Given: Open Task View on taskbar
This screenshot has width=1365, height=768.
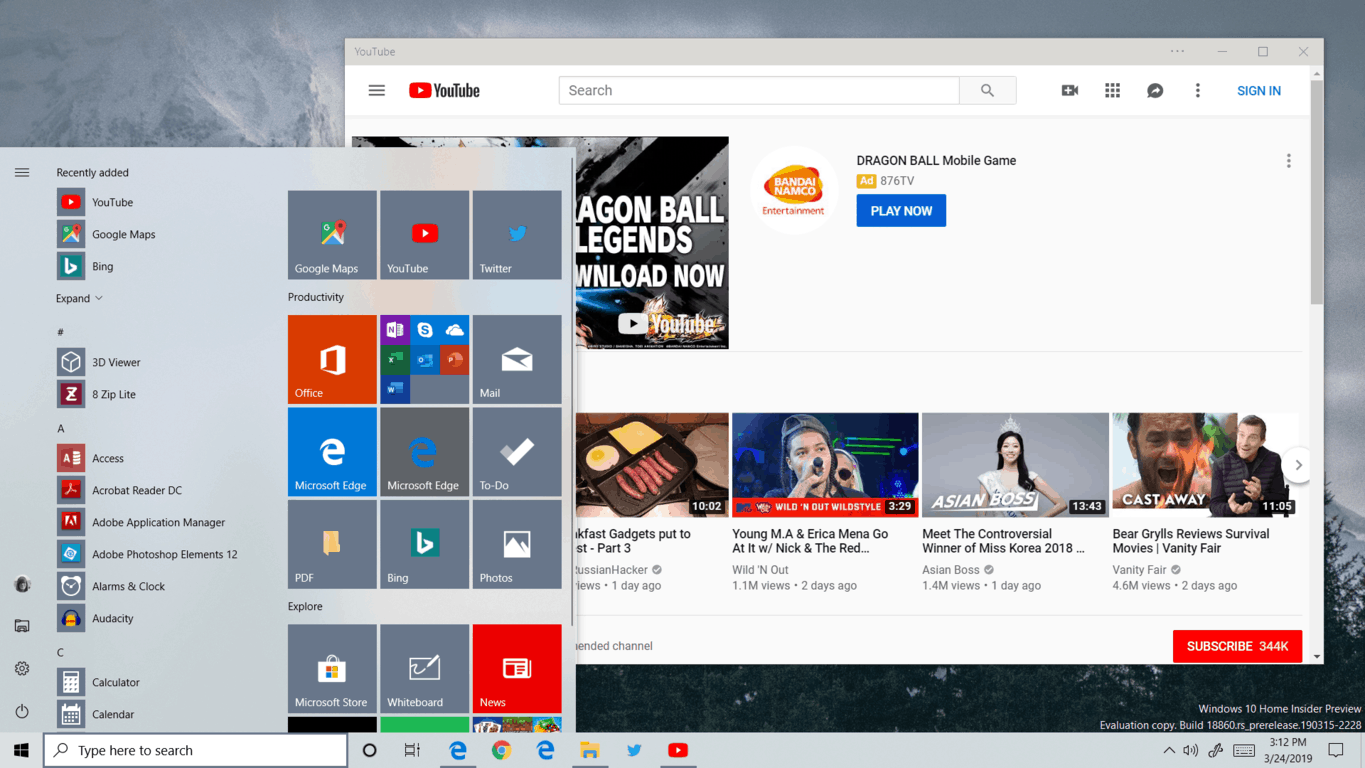Looking at the screenshot, I should coord(412,750).
